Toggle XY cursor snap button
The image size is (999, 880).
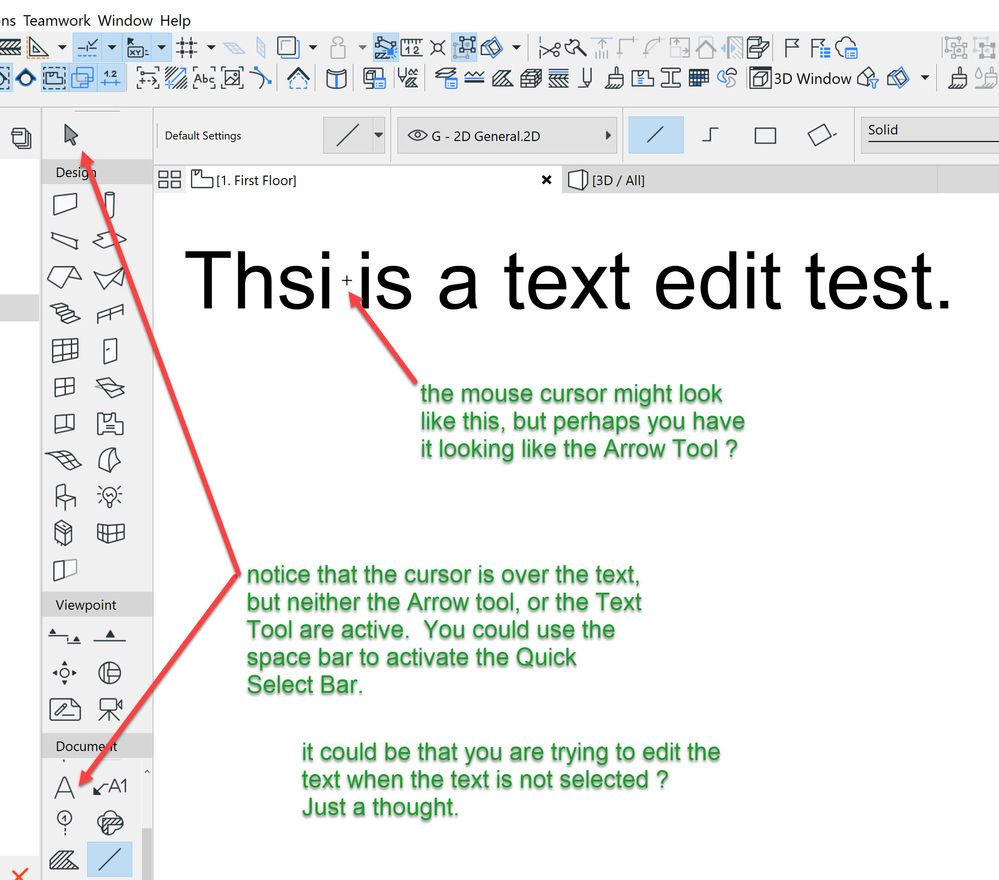[x=138, y=47]
